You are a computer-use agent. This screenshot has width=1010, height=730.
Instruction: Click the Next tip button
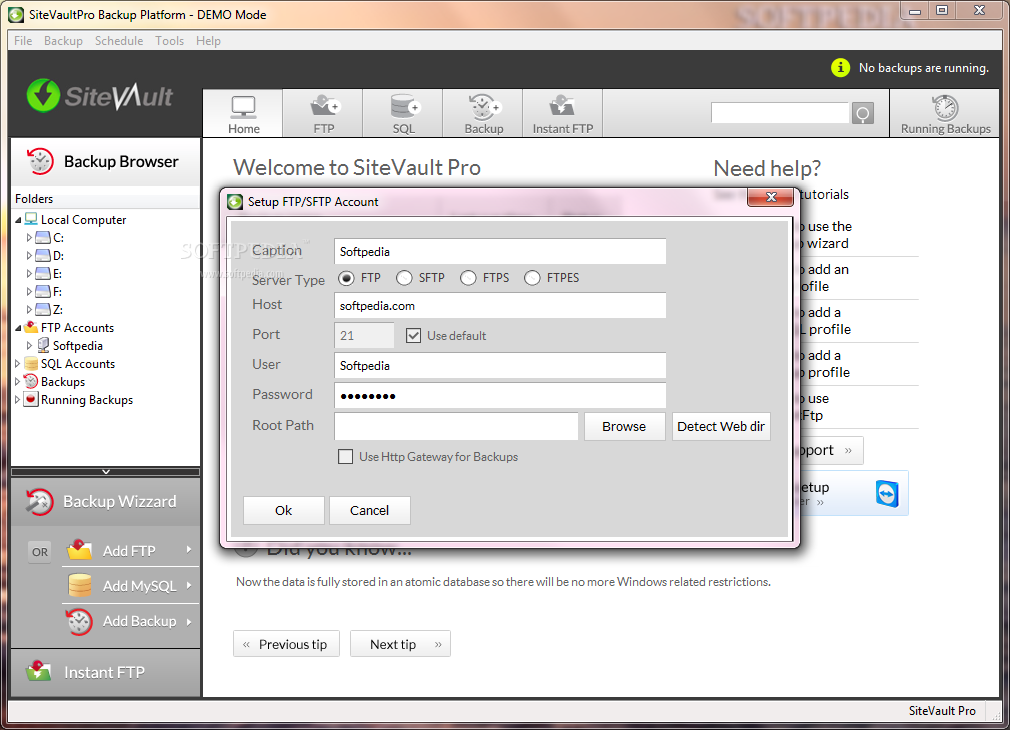(x=400, y=644)
